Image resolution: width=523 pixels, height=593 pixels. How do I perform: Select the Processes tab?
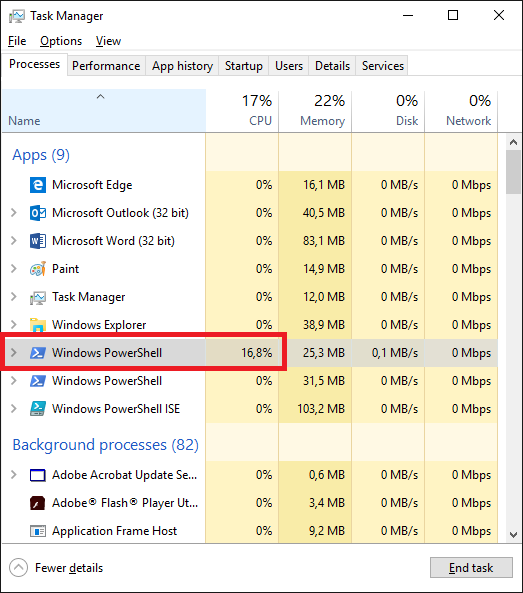(34, 64)
